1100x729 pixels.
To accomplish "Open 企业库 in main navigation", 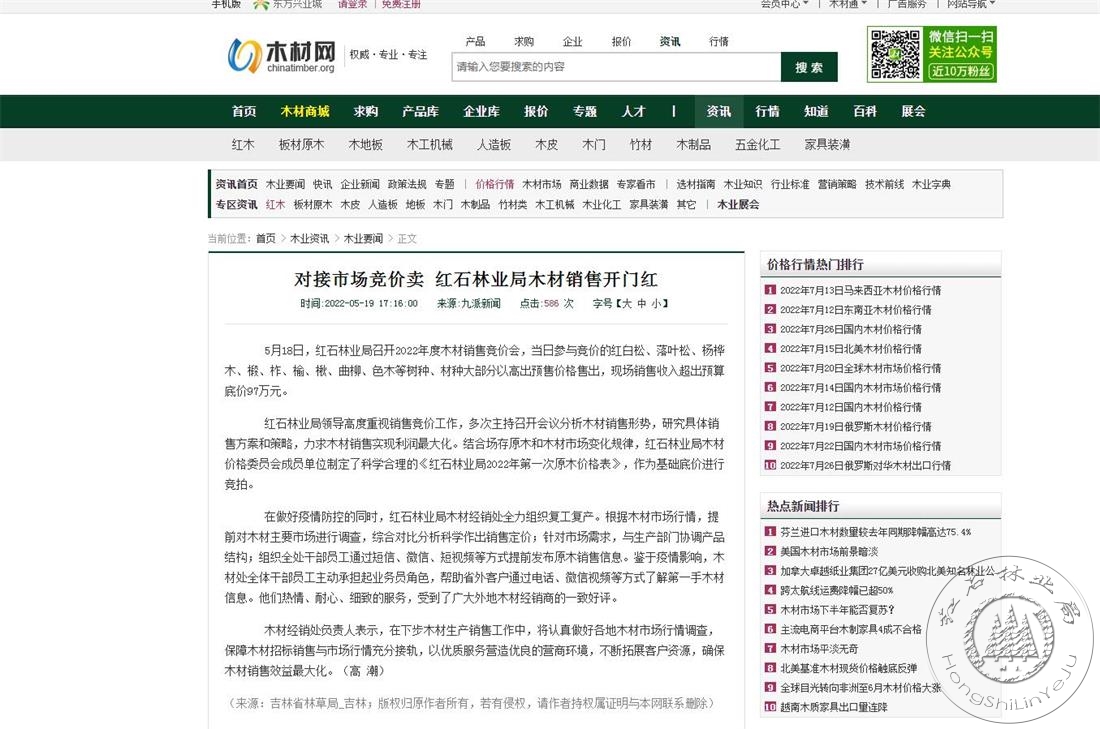I will (x=481, y=111).
